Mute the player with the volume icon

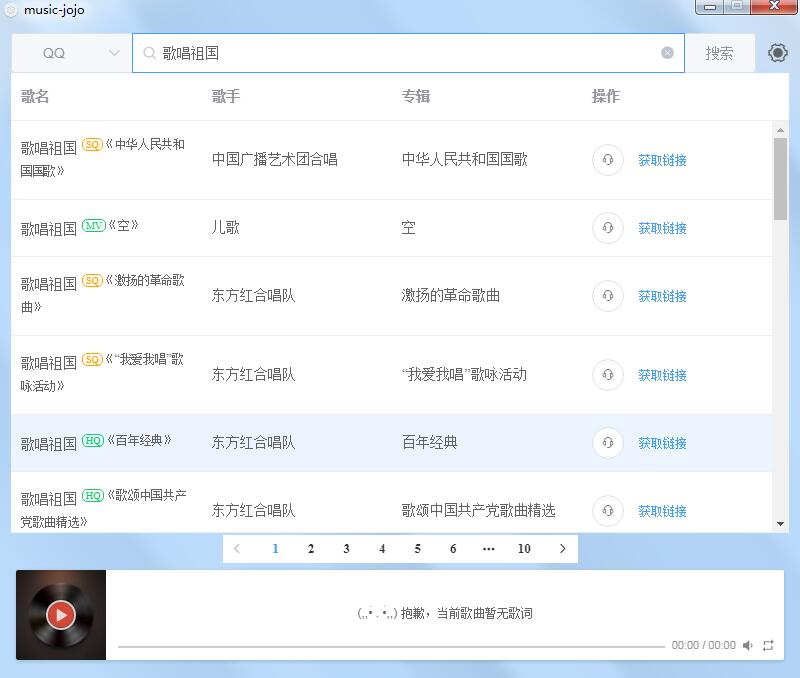coord(748,645)
